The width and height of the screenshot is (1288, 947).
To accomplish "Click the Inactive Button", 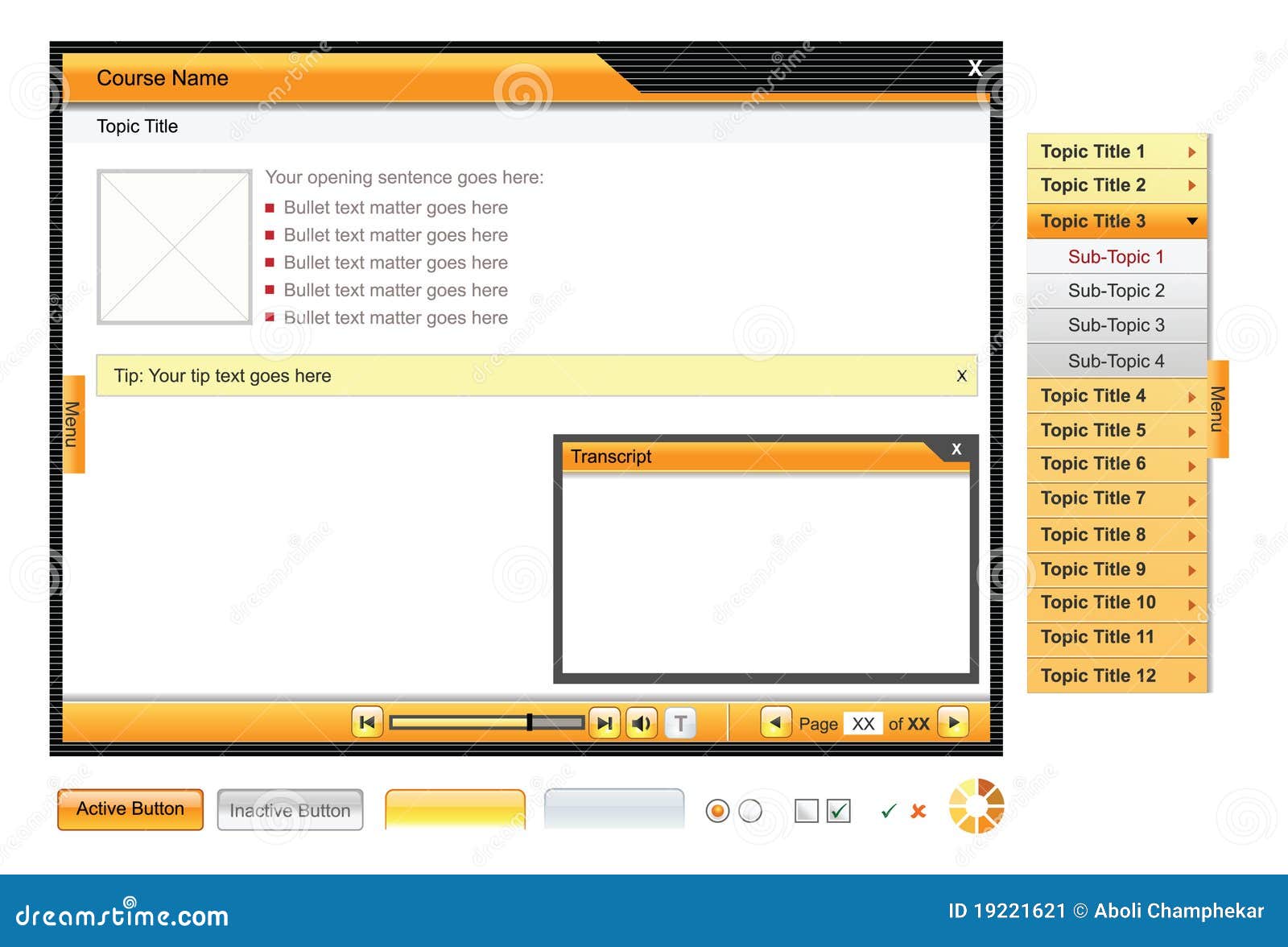I will click(290, 810).
